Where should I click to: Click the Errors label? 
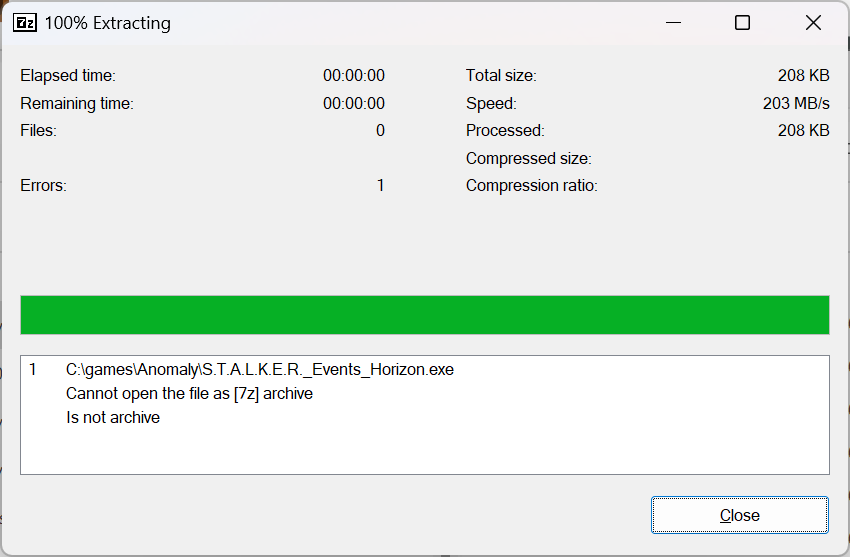(43, 185)
